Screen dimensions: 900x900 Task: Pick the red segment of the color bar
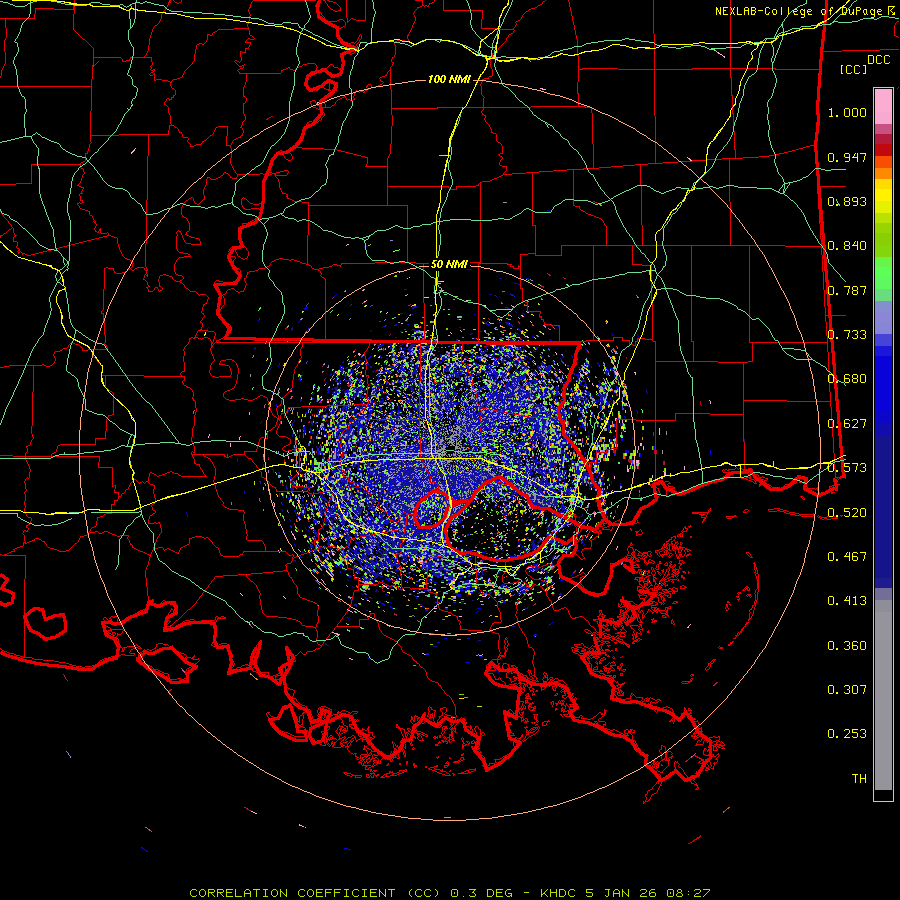[x=883, y=150]
